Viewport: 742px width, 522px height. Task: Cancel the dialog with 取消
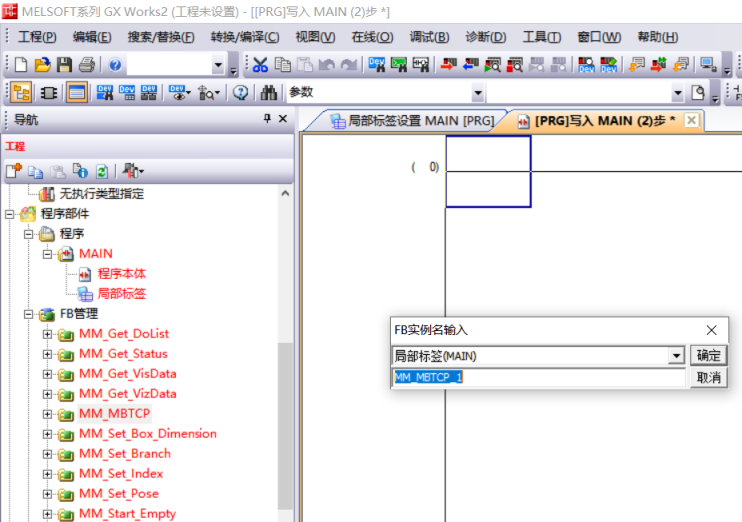[x=708, y=378]
